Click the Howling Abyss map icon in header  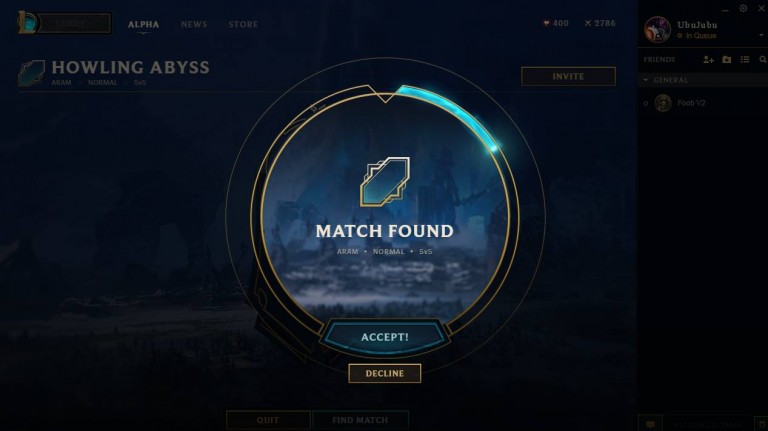(x=31, y=73)
